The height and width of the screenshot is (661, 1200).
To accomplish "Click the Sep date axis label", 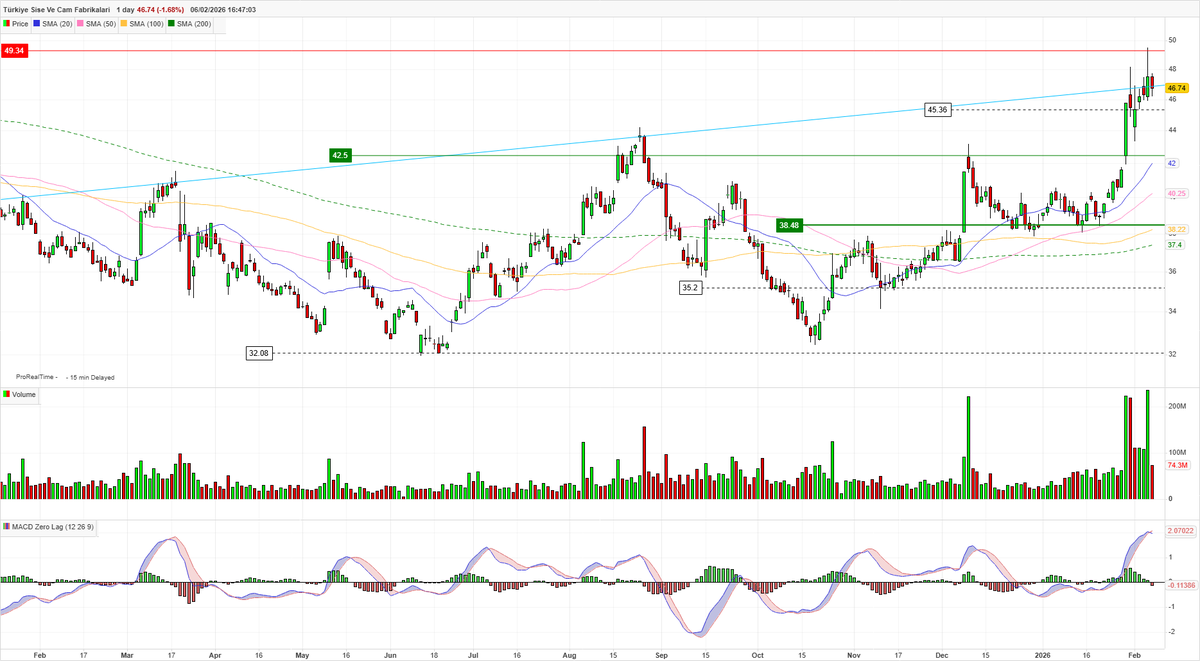I will pos(661,654).
